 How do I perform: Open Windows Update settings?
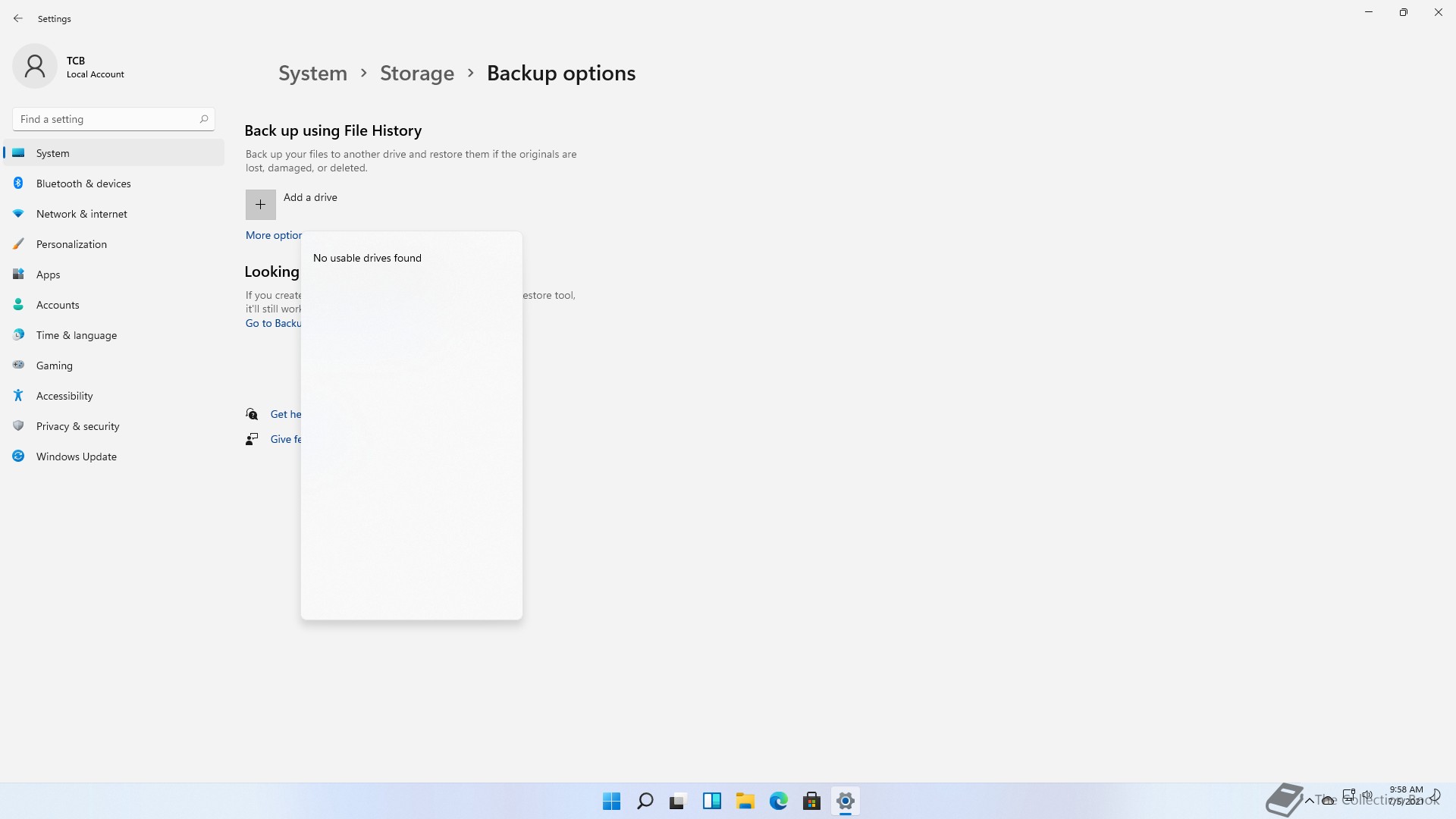click(114, 457)
